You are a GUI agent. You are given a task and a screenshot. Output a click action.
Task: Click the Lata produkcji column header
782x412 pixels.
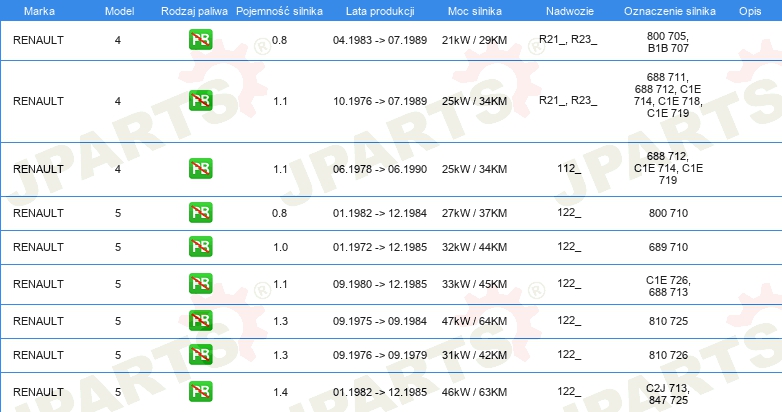point(380,11)
